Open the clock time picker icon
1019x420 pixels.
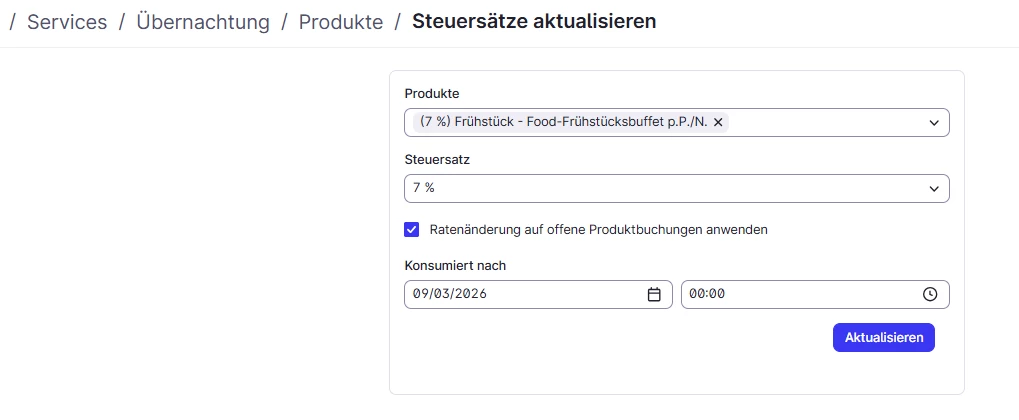pos(929,295)
